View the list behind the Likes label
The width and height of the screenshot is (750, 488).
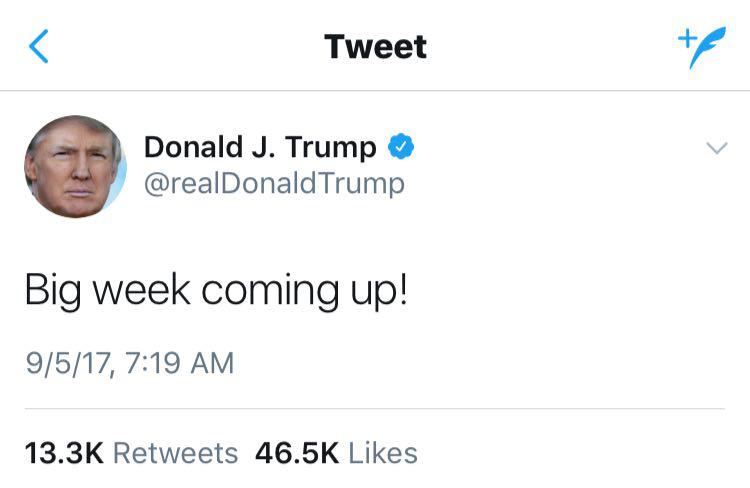tap(383, 453)
